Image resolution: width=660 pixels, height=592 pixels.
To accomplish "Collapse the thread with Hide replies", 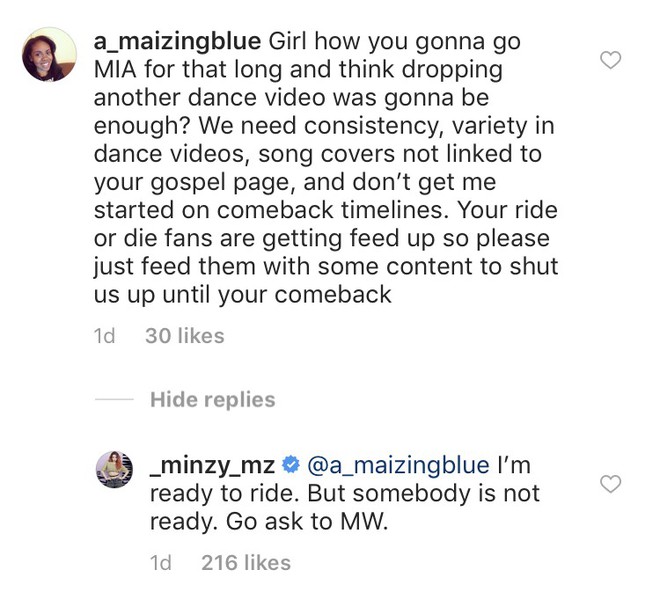I will (x=213, y=400).
